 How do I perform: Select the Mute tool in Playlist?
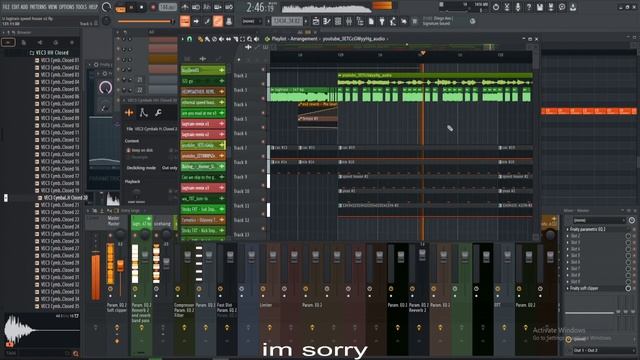click(221, 39)
